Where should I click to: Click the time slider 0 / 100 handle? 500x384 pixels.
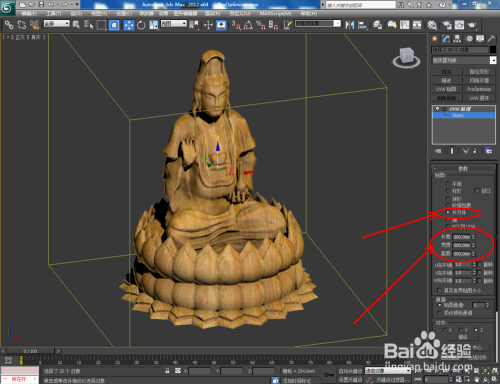30,351
